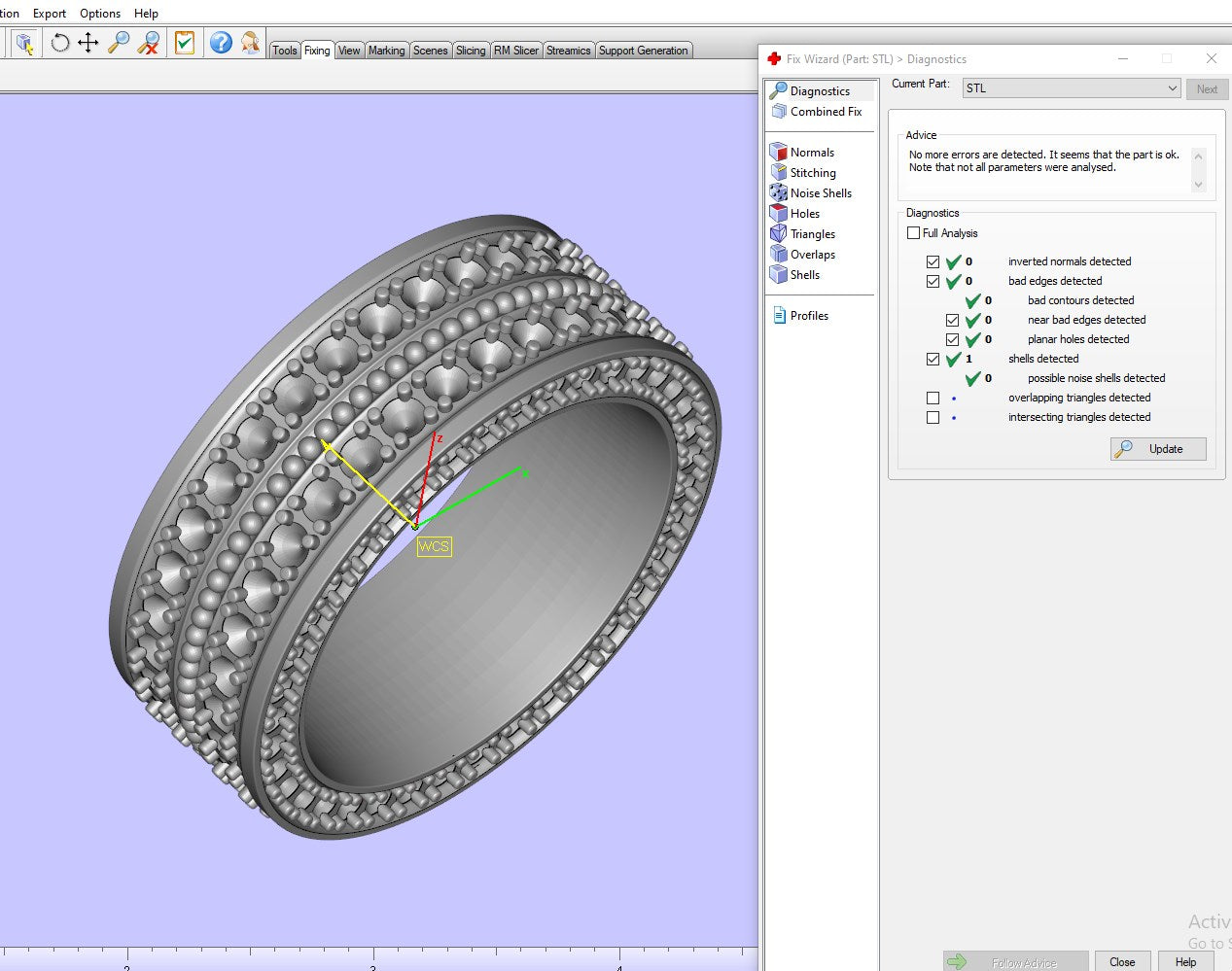Image resolution: width=1232 pixels, height=971 pixels.
Task: Go to Triangles fix page
Action: tap(812, 234)
